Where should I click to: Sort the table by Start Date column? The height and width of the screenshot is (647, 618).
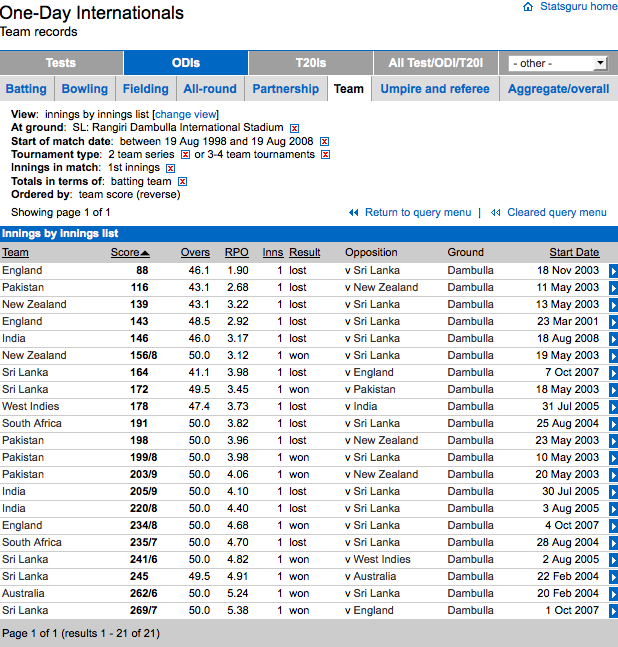[x=574, y=252]
